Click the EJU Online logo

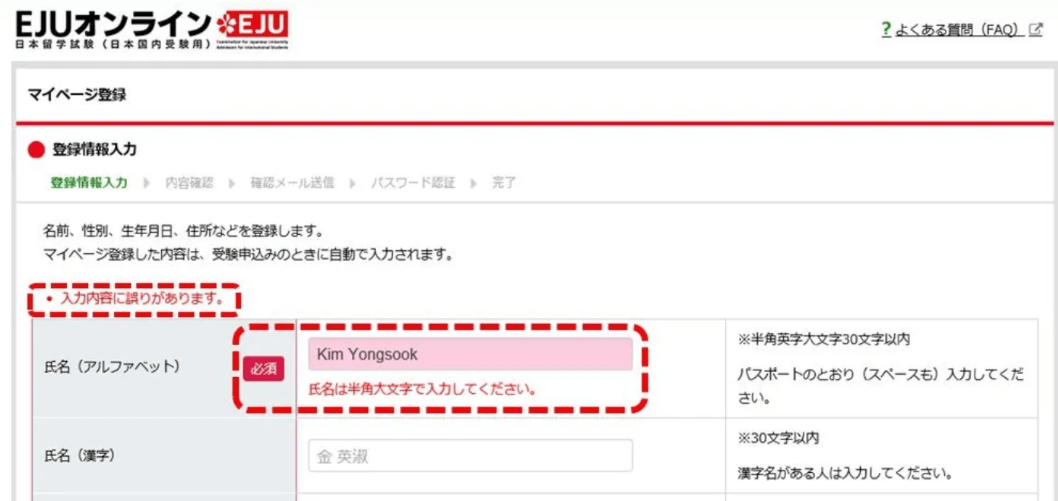pos(152,31)
